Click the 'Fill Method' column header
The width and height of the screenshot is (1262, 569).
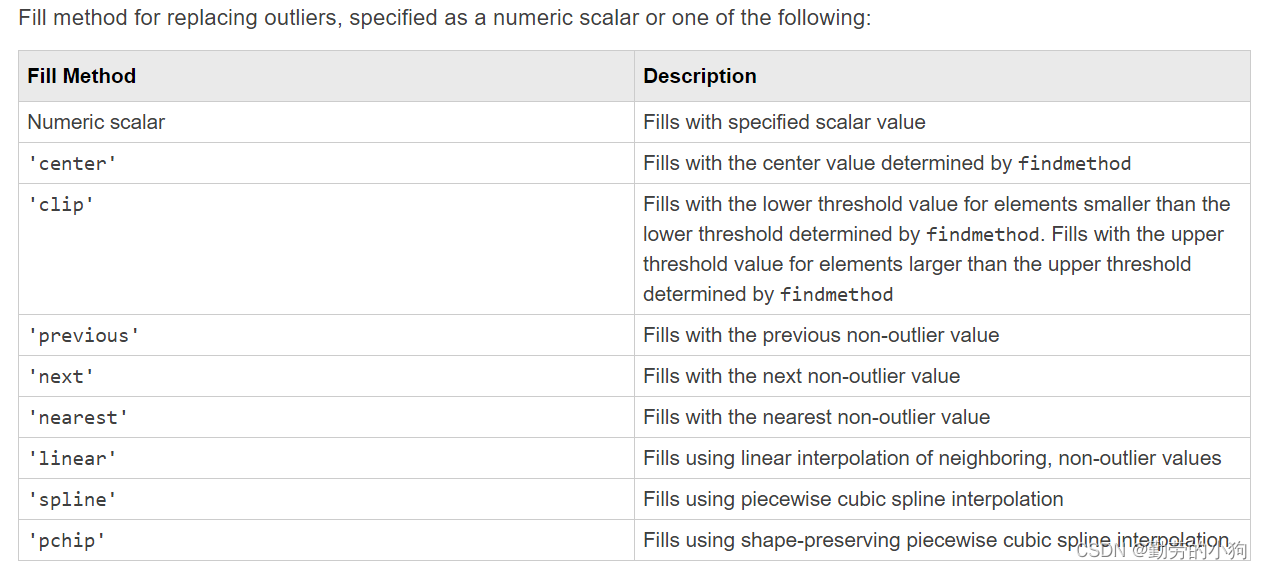tap(82, 76)
